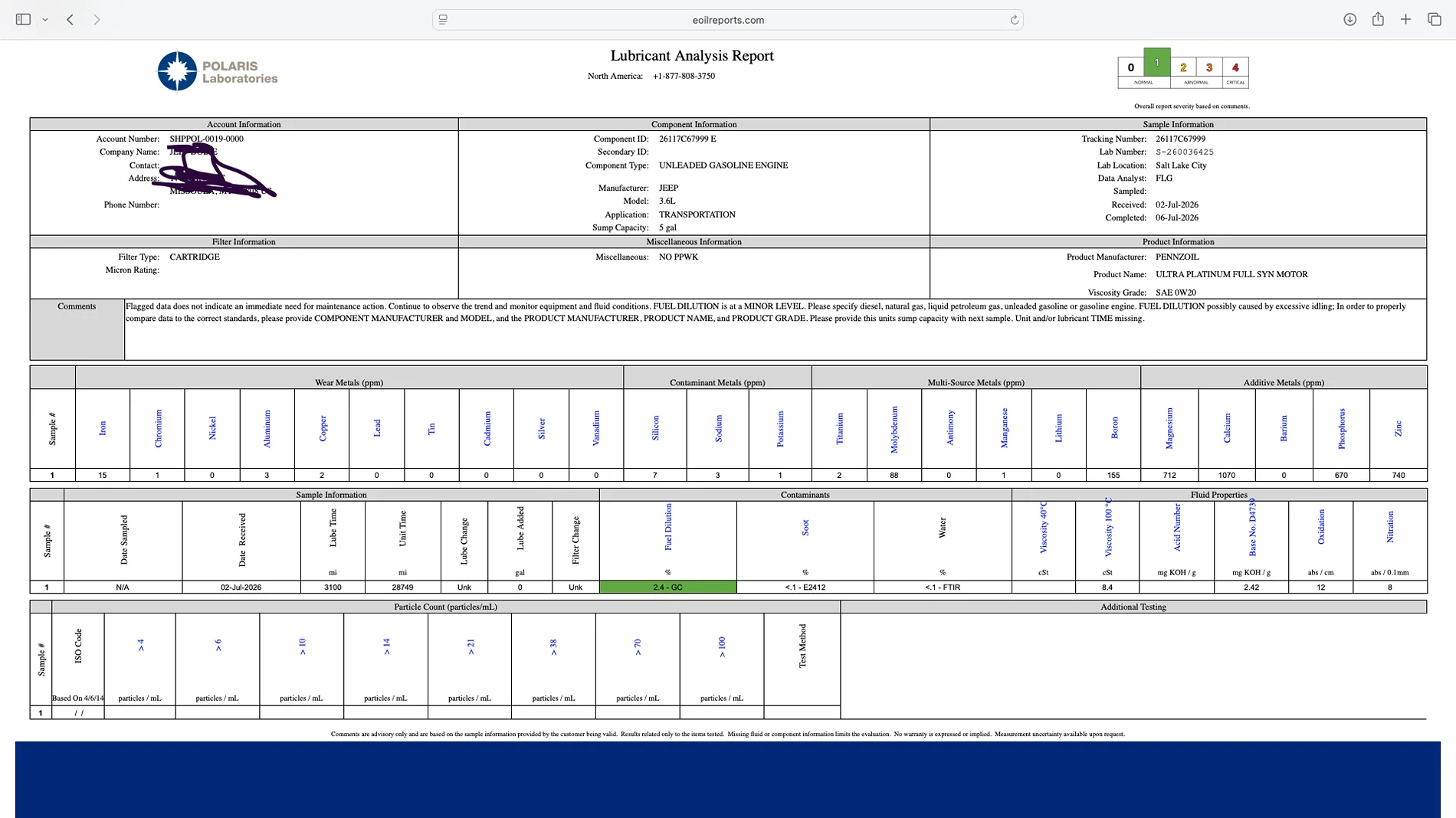Screen dimensions: 1456x818
Task: Click the completed date 06-Jul-2026
Action: point(1176,218)
